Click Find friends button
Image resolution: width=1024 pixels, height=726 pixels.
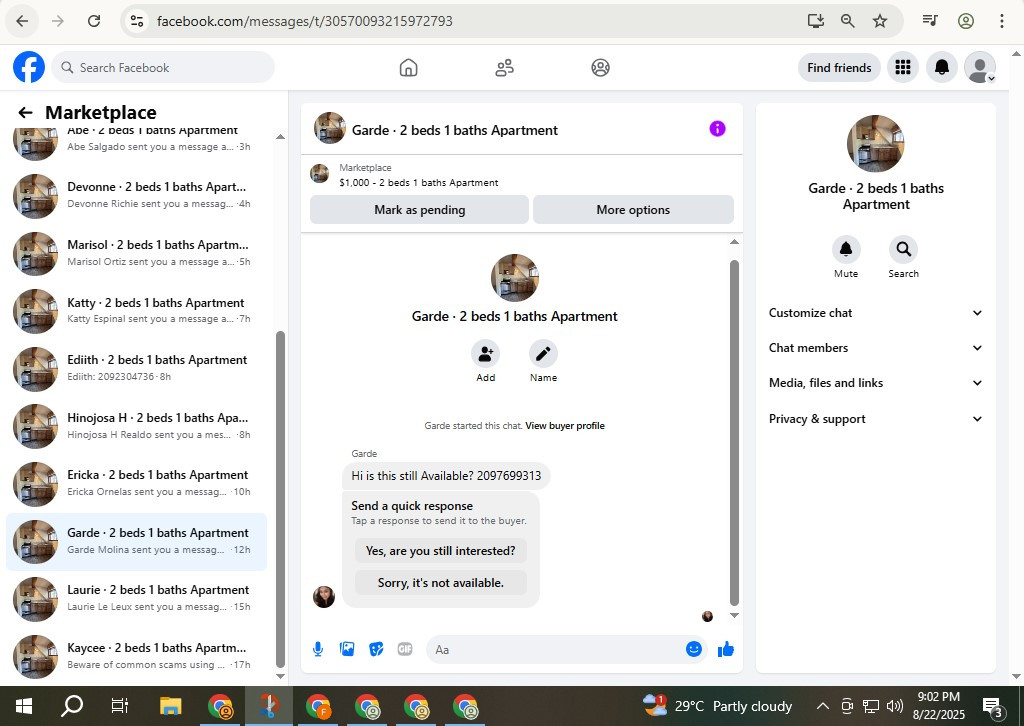pyautogui.click(x=839, y=67)
